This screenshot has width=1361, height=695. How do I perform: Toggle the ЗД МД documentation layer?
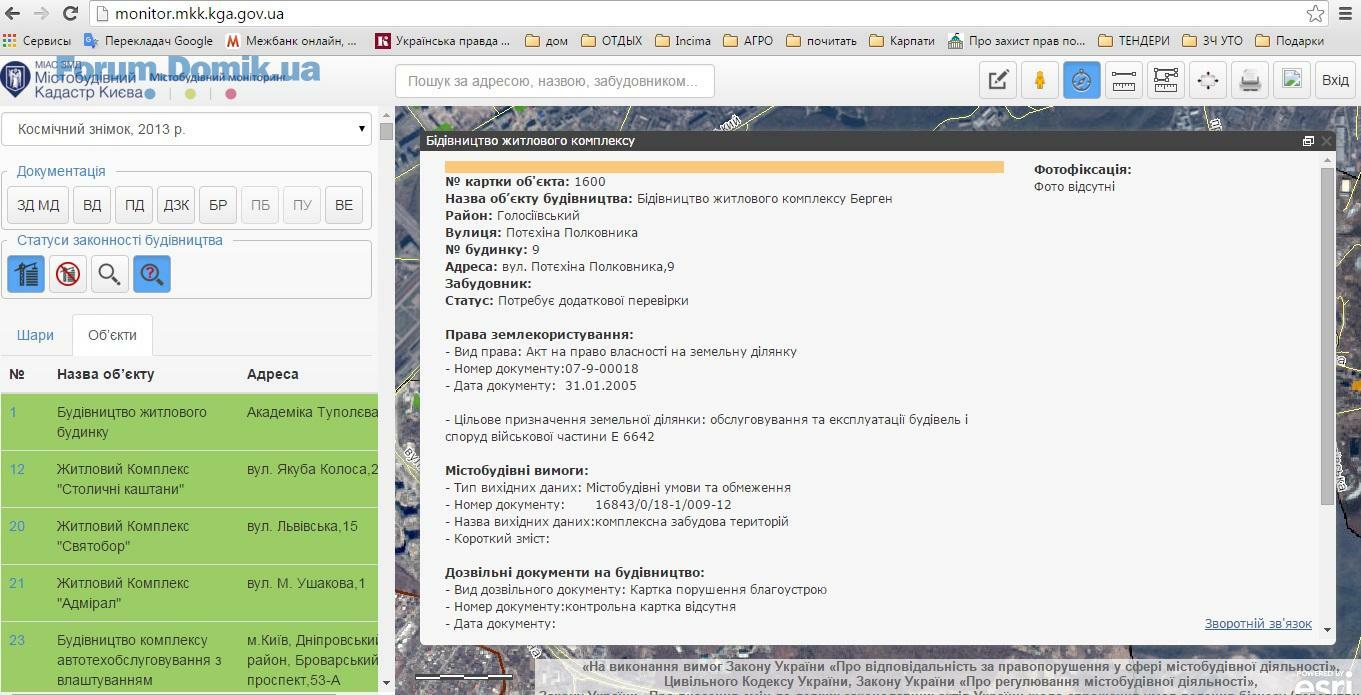coord(38,205)
